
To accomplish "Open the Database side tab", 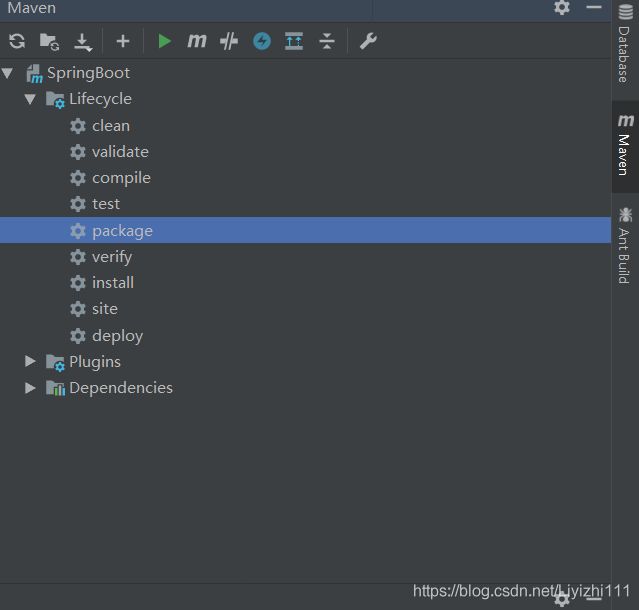I will [x=625, y=44].
